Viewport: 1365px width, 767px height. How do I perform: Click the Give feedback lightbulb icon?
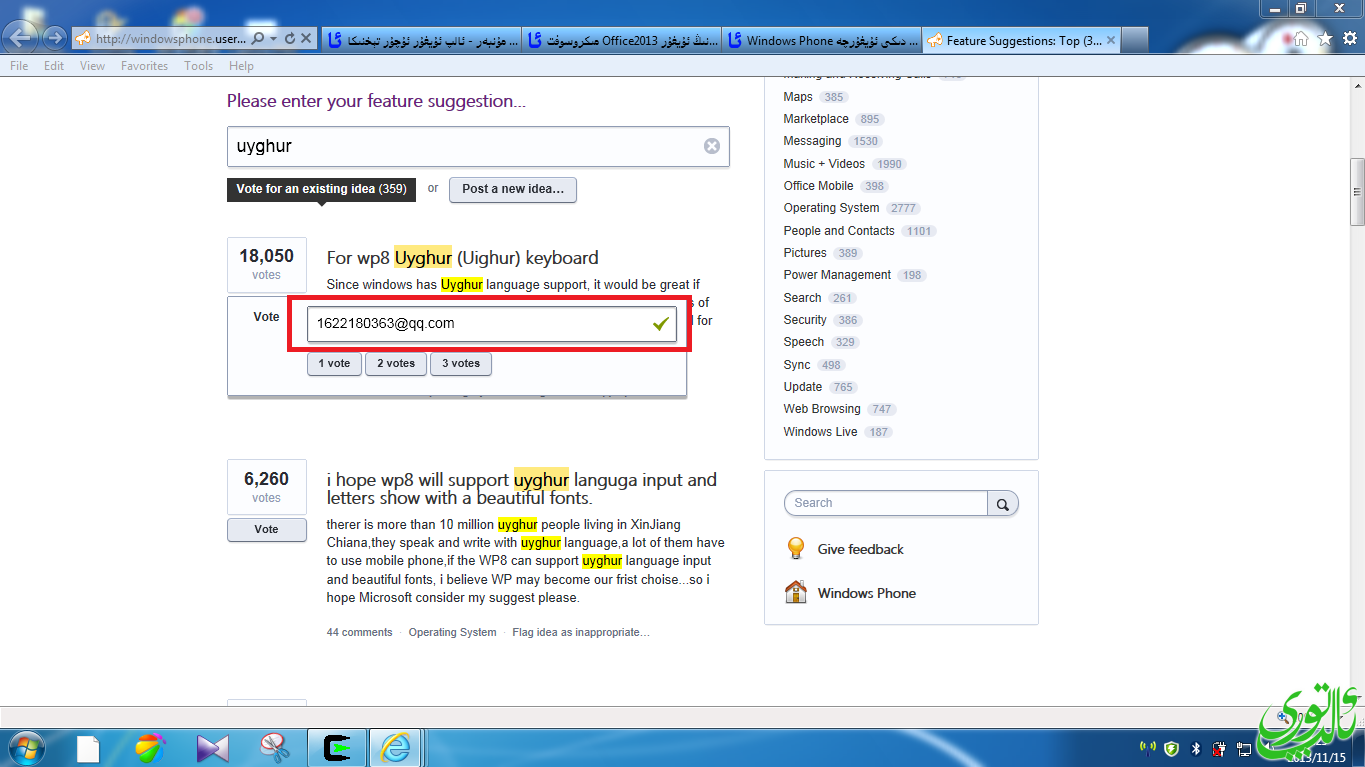(796, 549)
